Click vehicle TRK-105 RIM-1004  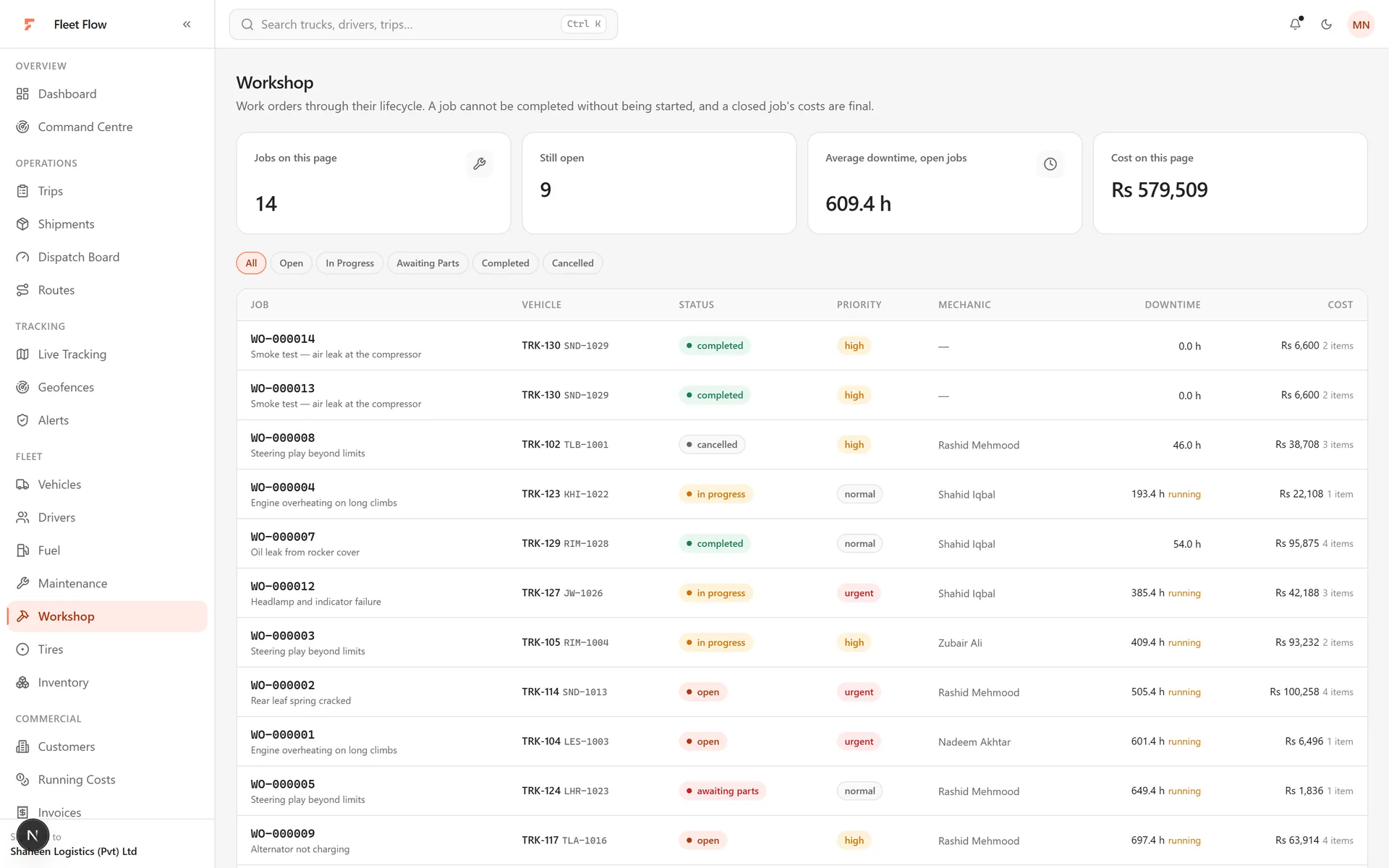tap(565, 643)
